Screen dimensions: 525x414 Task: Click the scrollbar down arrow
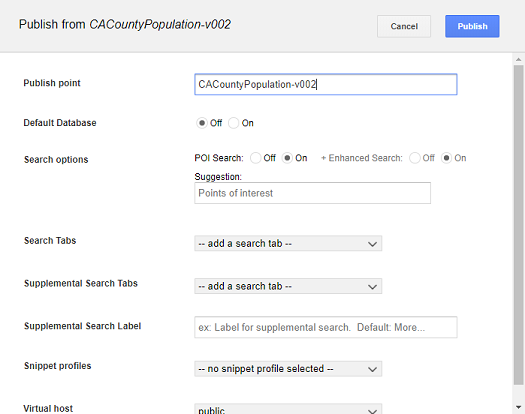[x=519, y=407]
